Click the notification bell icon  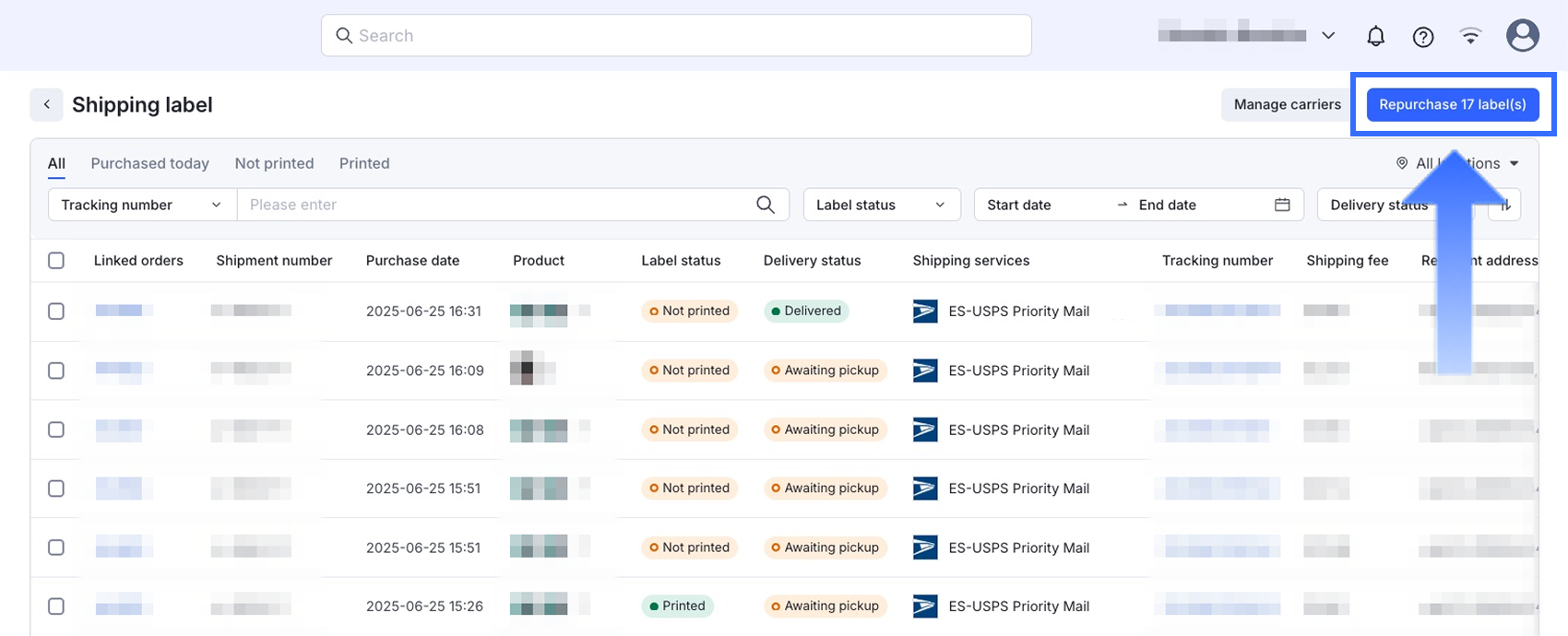(1375, 36)
